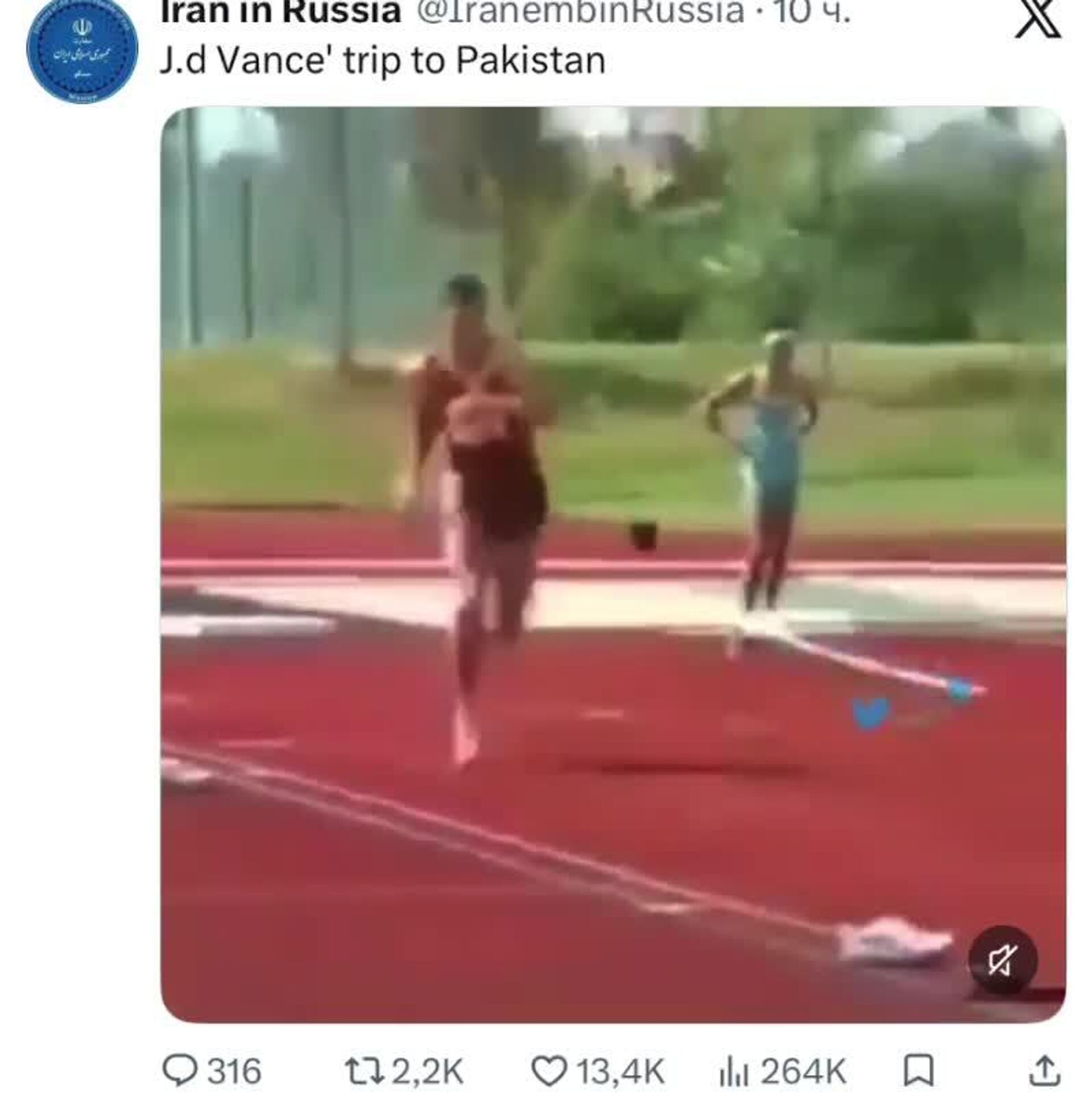Open the @IranembinRussia handle link
Screen dimensions: 1092x1093
581,13
